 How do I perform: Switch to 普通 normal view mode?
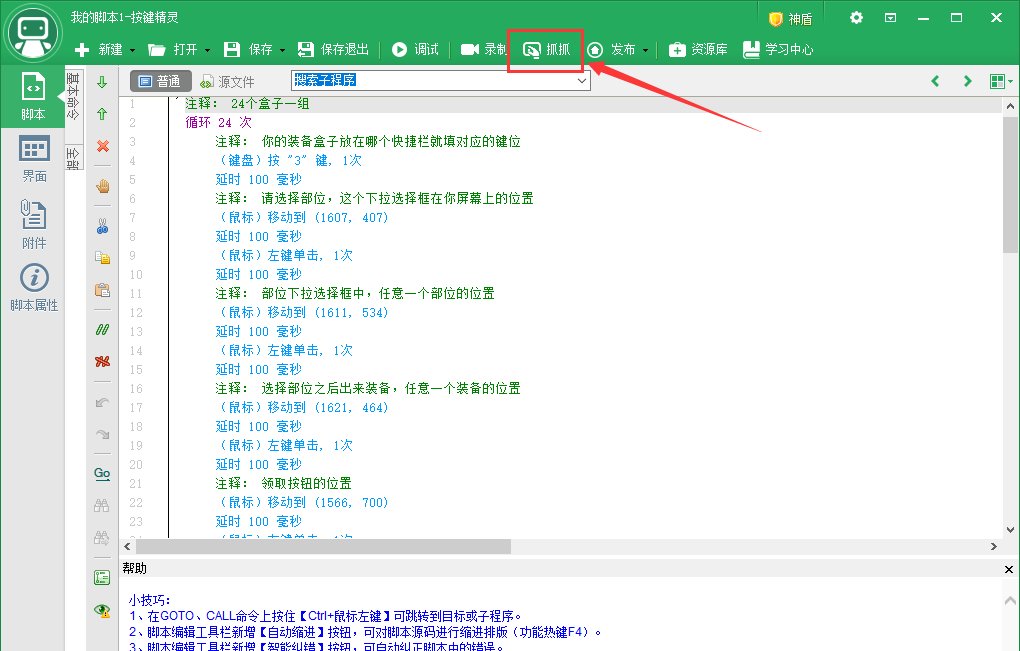point(159,81)
